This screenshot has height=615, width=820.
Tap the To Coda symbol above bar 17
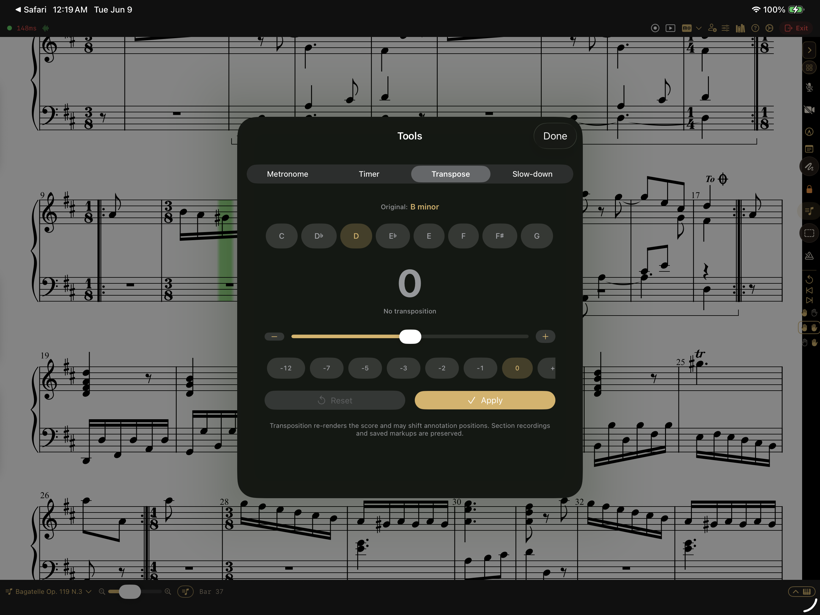[717, 179]
